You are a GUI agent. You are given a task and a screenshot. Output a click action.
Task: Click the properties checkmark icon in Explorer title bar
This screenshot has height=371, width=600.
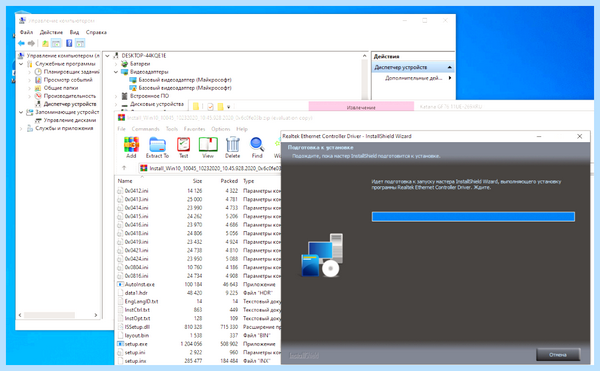coord(210,106)
